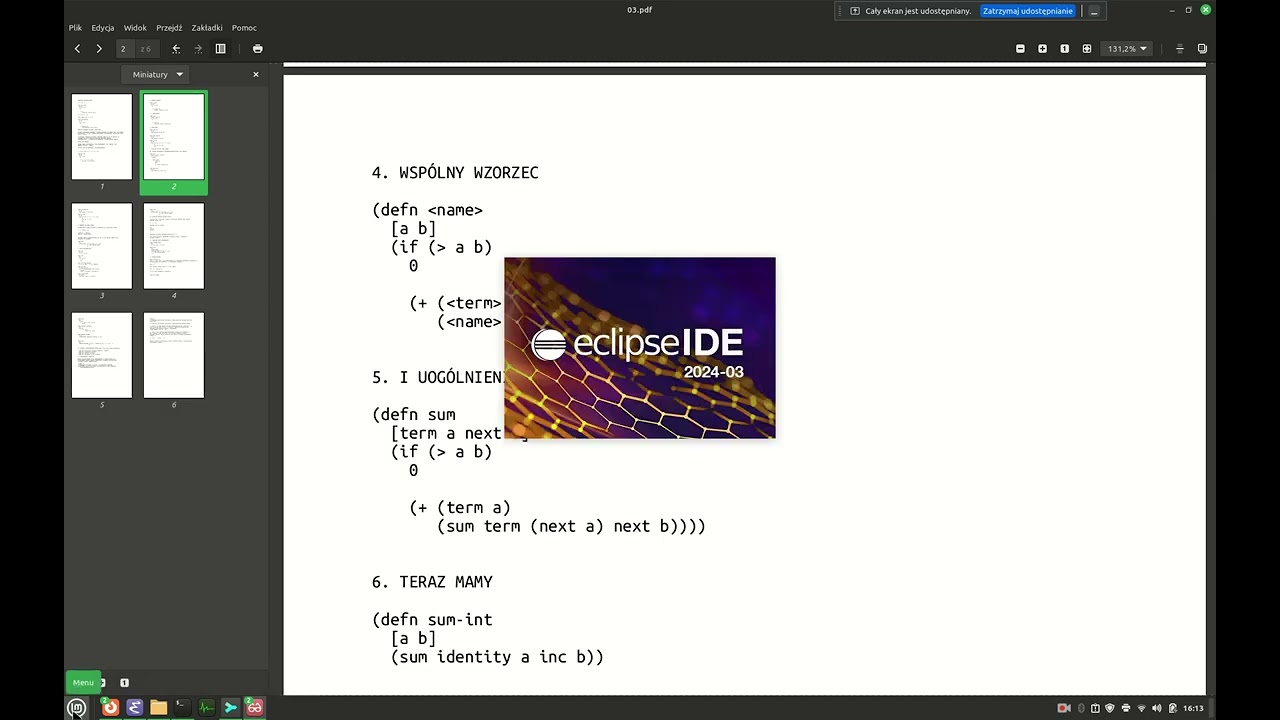Click the '(defn sum-int' line
The height and width of the screenshot is (720, 1280).
pos(432,620)
